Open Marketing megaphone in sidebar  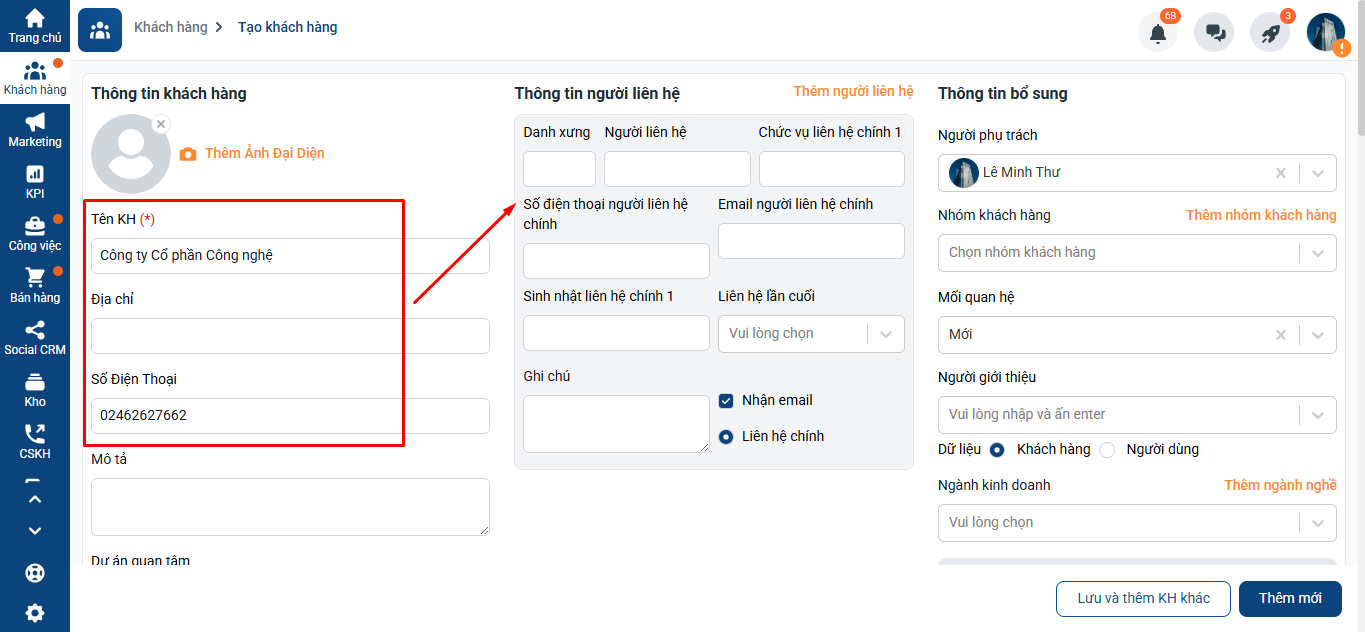35,130
